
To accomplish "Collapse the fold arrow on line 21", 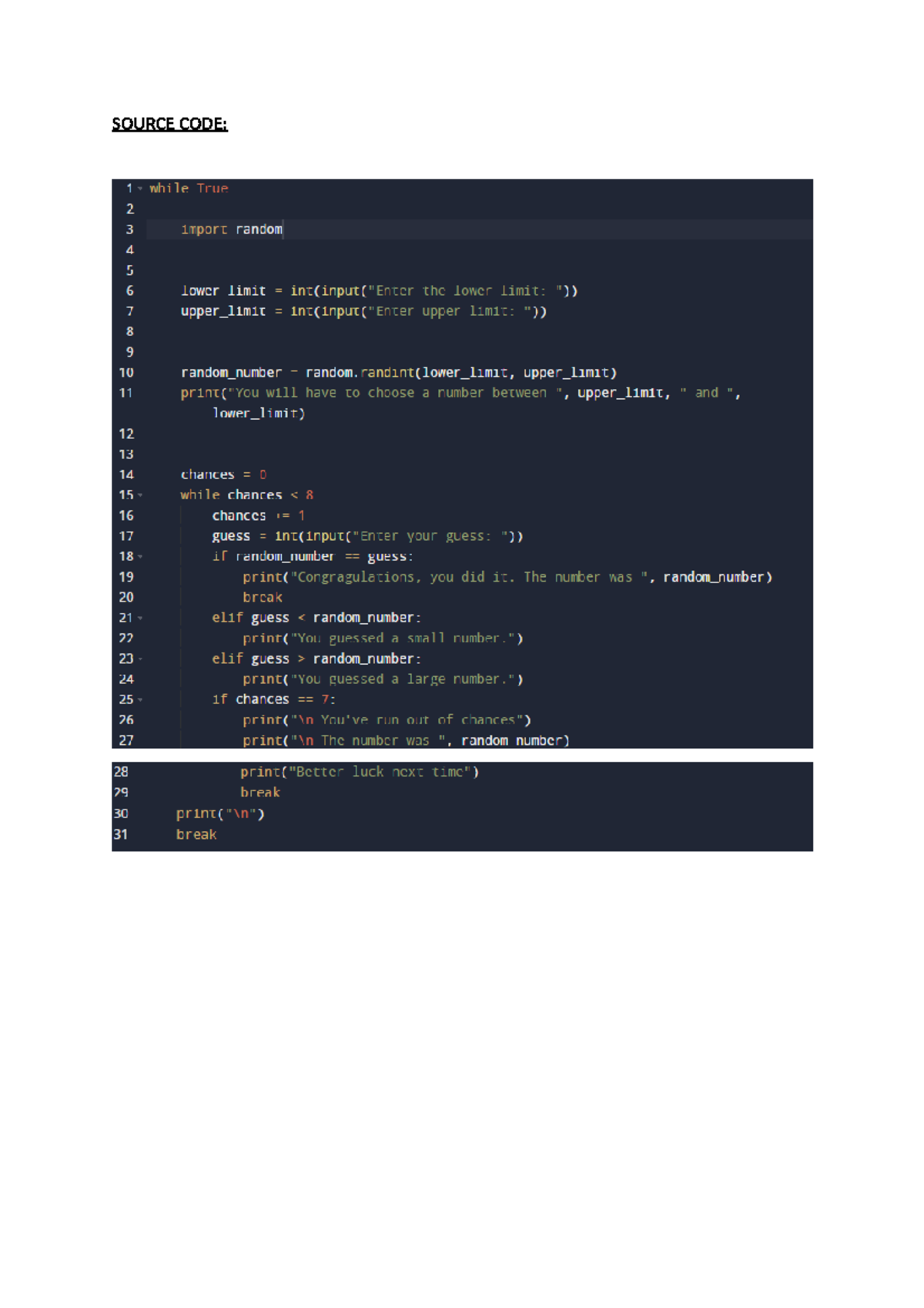I will [140, 618].
